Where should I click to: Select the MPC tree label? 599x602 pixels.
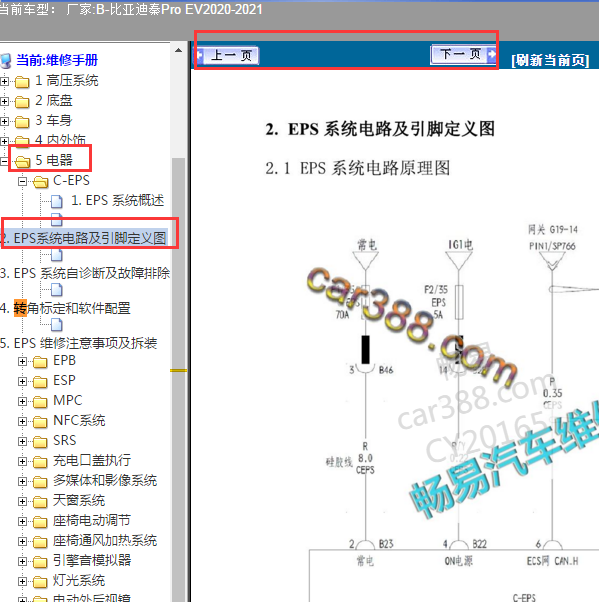coord(68,400)
